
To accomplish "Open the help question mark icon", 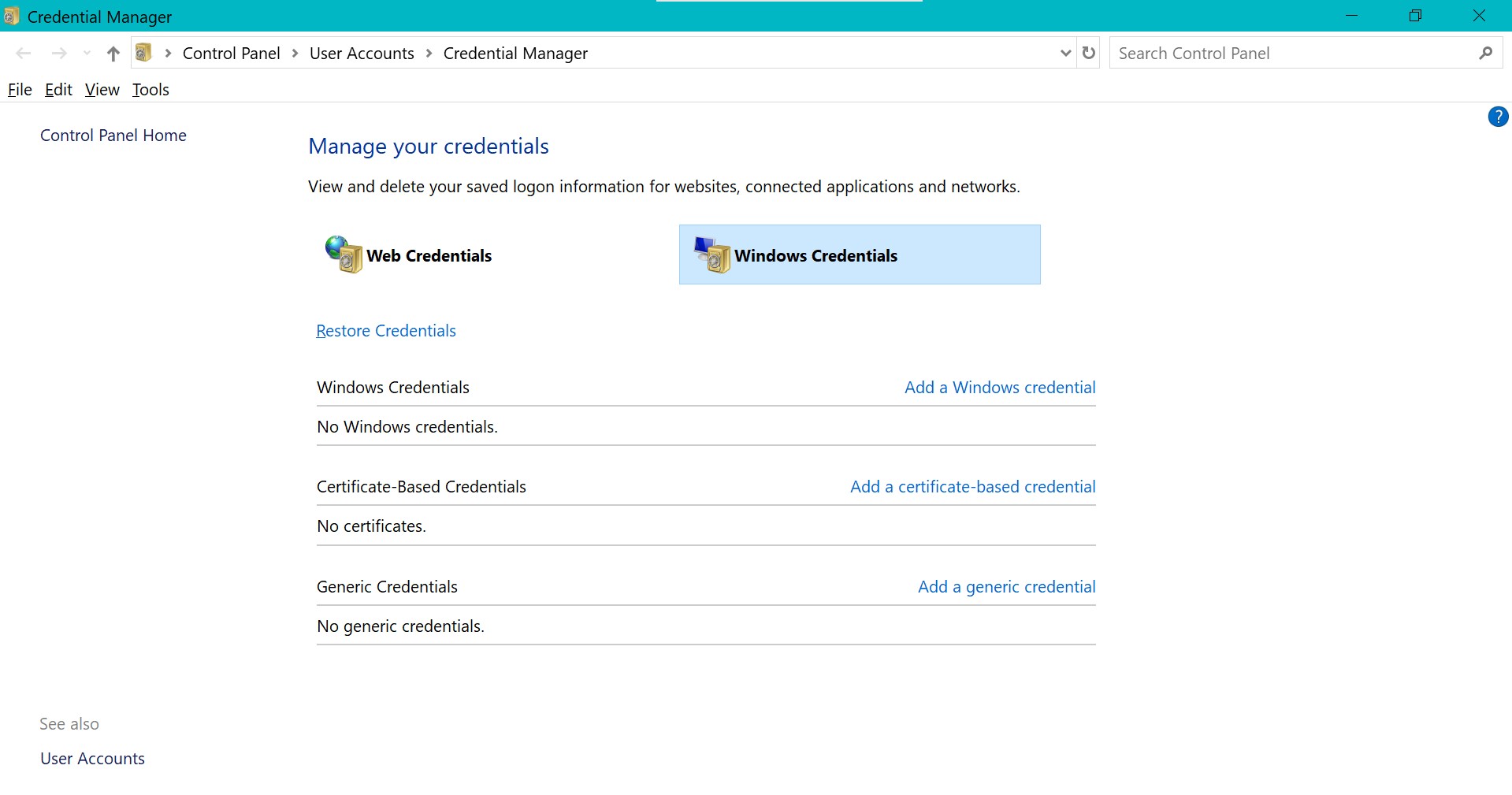I will (1498, 117).
